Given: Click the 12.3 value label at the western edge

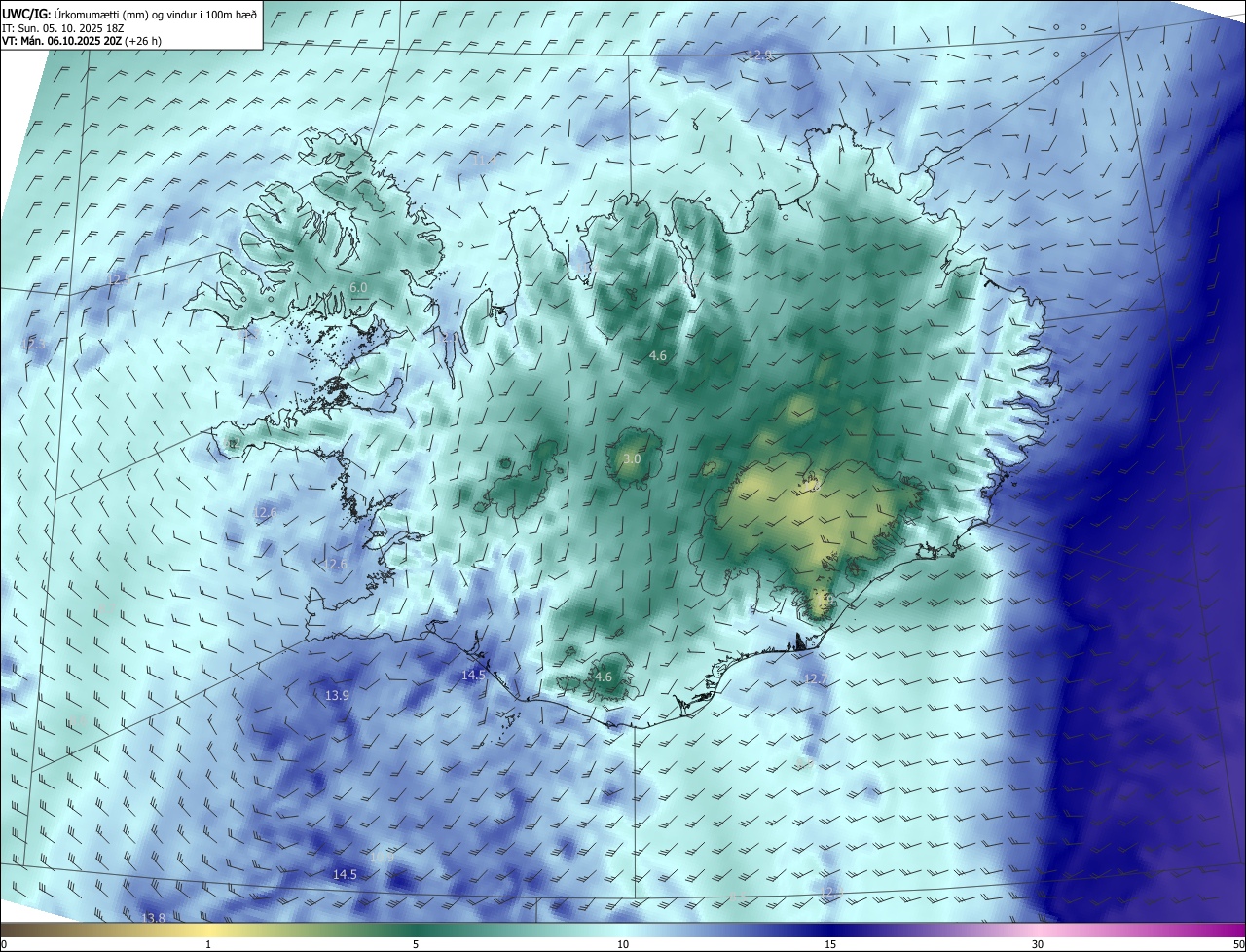Looking at the screenshot, I should tap(34, 344).
